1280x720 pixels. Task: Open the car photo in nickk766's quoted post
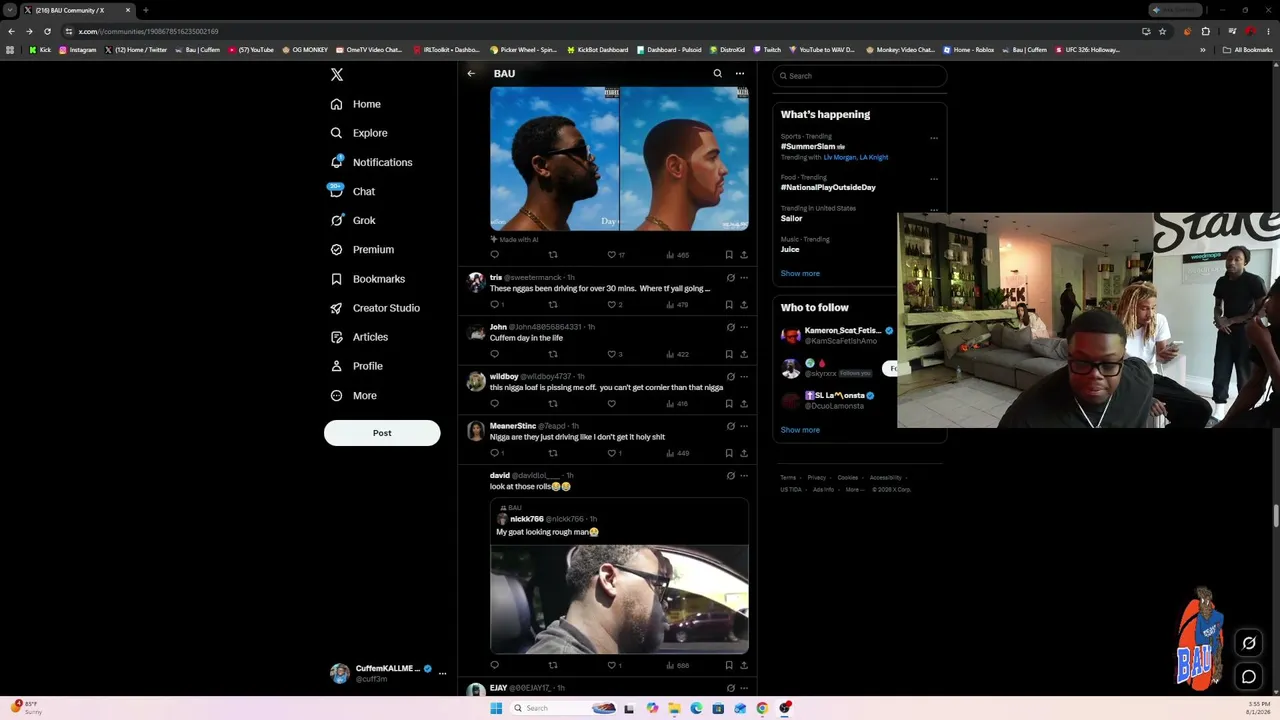point(619,599)
